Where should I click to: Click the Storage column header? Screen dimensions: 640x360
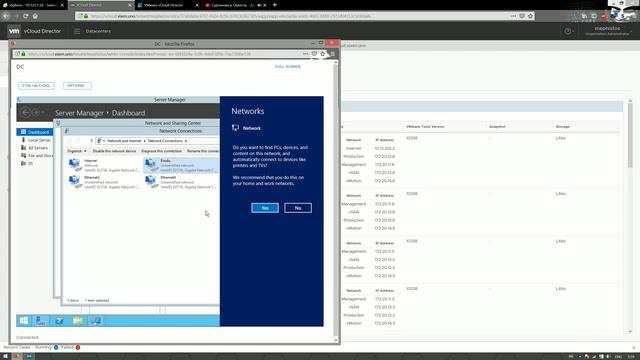(x=562, y=127)
